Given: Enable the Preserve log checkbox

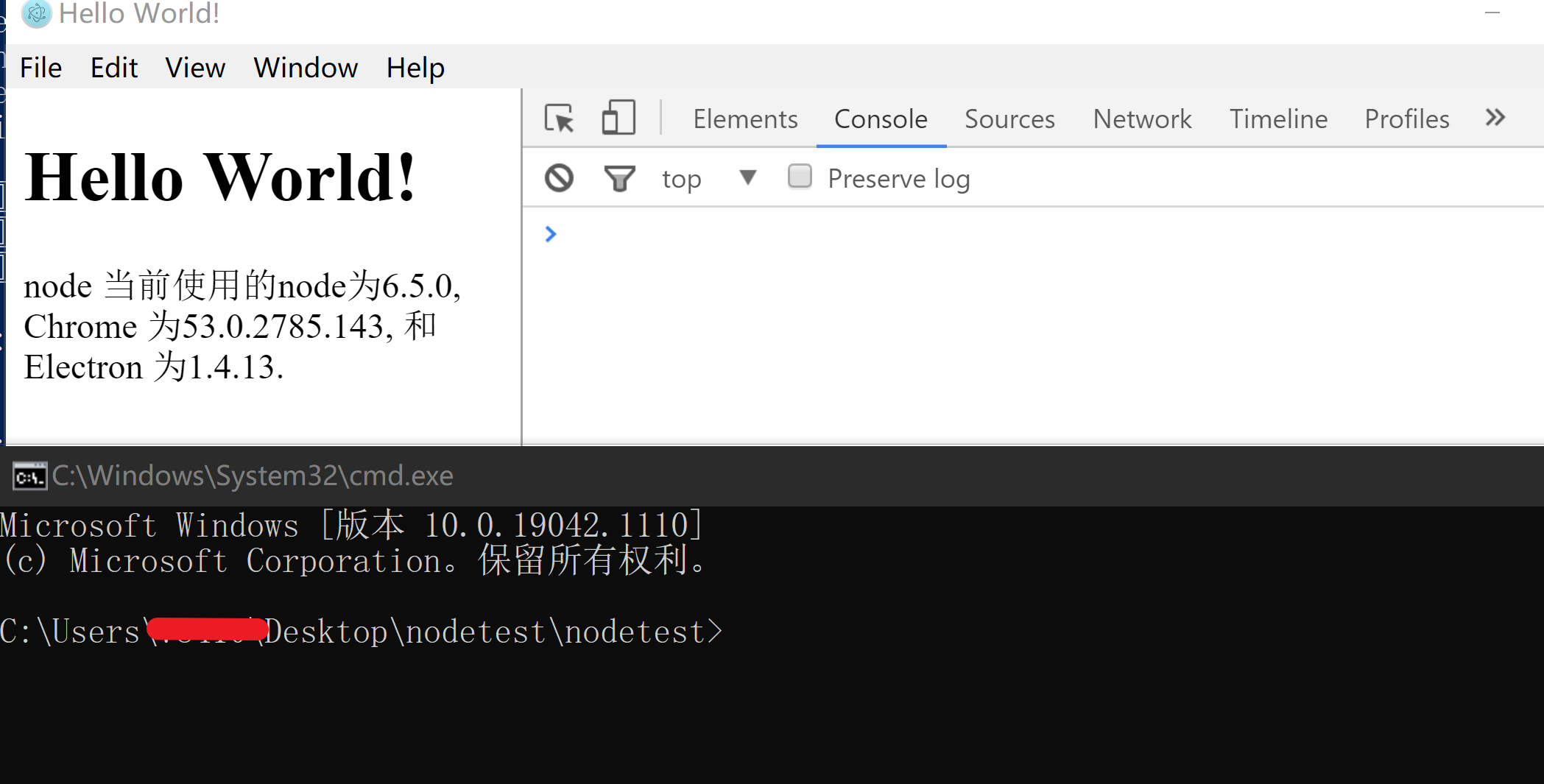Looking at the screenshot, I should [x=800, y=177].
